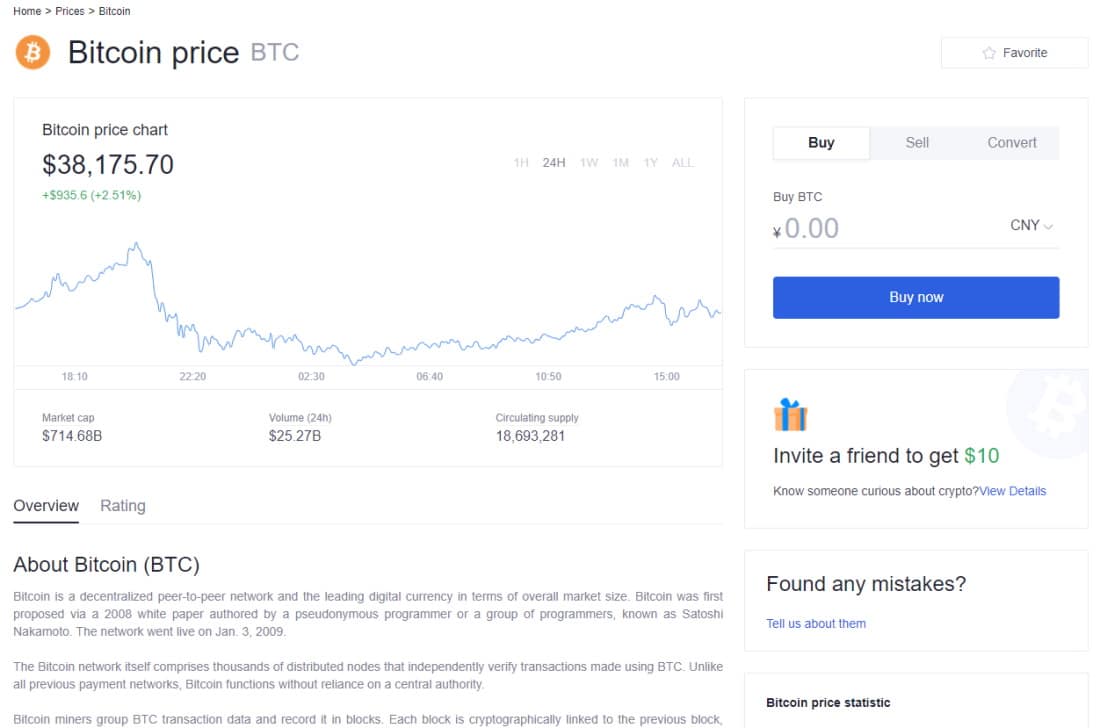Activate the Favorite toggle for Bitcoin
The width and height of the screenshot is (1100, 728).
coord(1014,52)
